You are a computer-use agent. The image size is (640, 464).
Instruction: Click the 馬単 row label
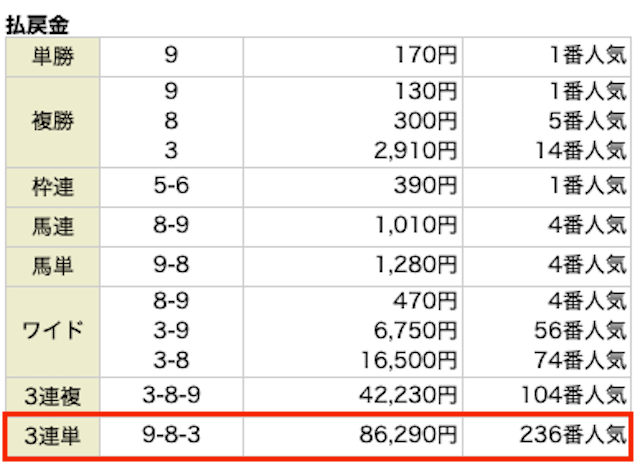coord(53,266)
